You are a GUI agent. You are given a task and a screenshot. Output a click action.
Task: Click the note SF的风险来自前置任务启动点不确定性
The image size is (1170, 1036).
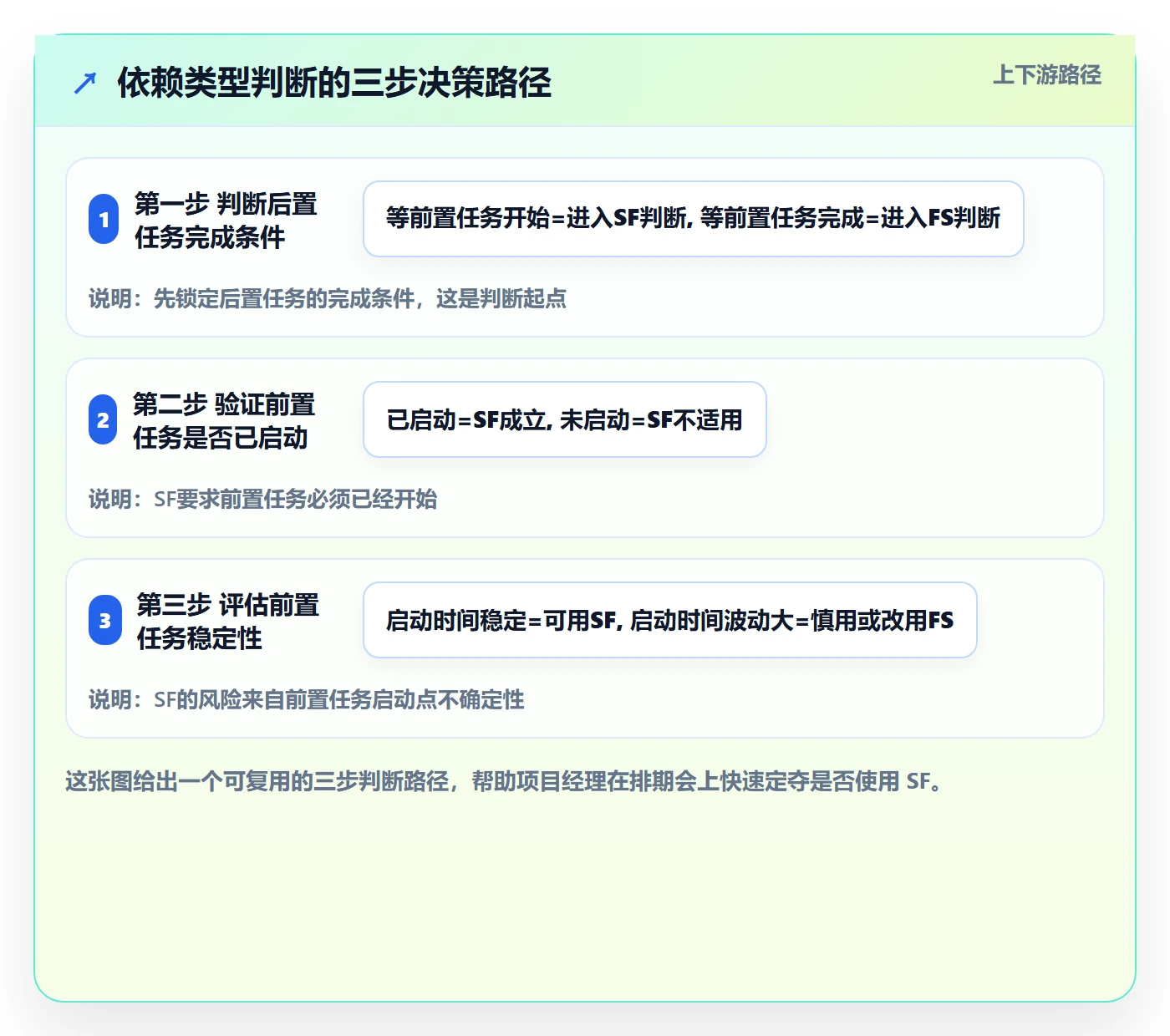pyautogui.click(x=307, y=699)
